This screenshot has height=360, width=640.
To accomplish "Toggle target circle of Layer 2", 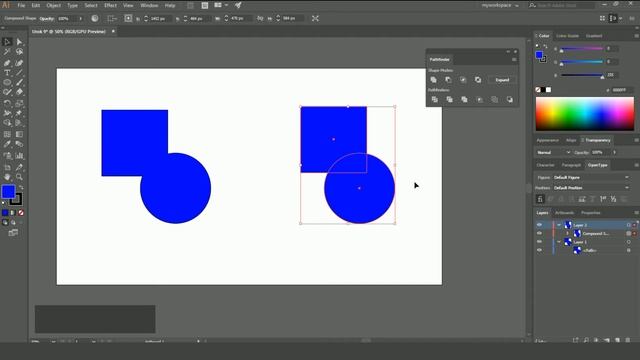I will (x=629, y=225).
